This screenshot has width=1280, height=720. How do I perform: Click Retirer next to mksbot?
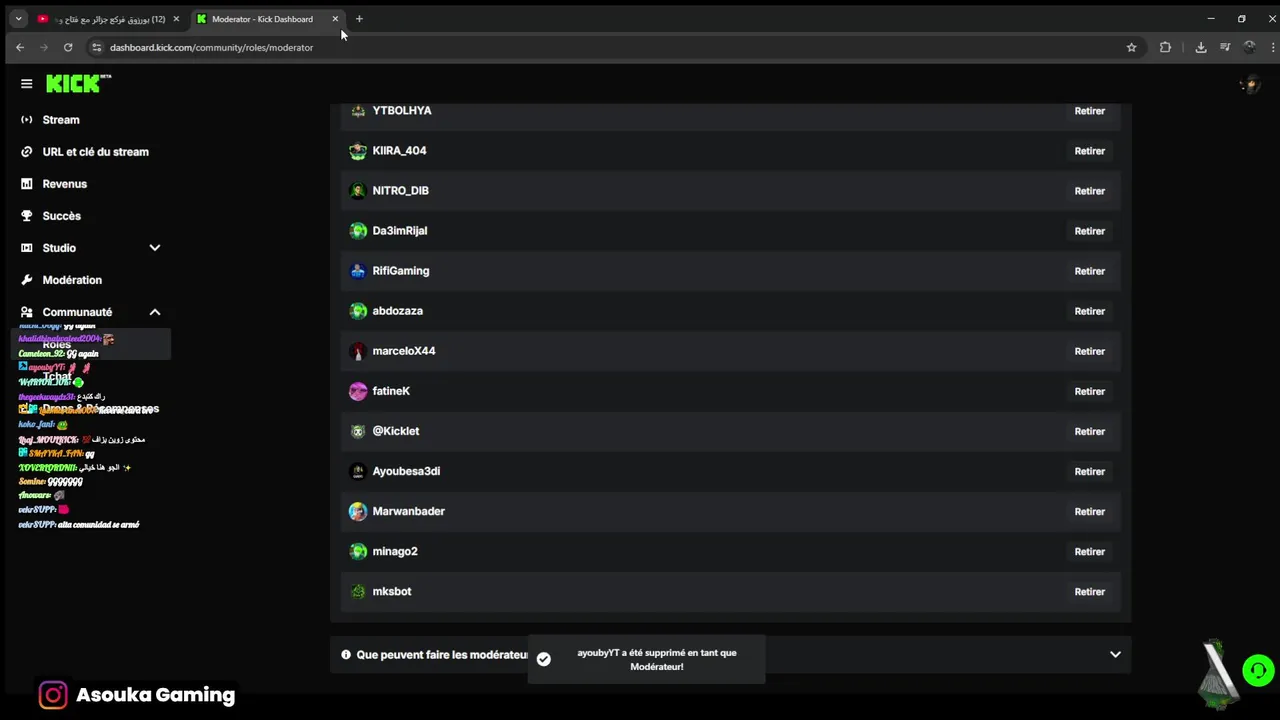[1089, 592]
